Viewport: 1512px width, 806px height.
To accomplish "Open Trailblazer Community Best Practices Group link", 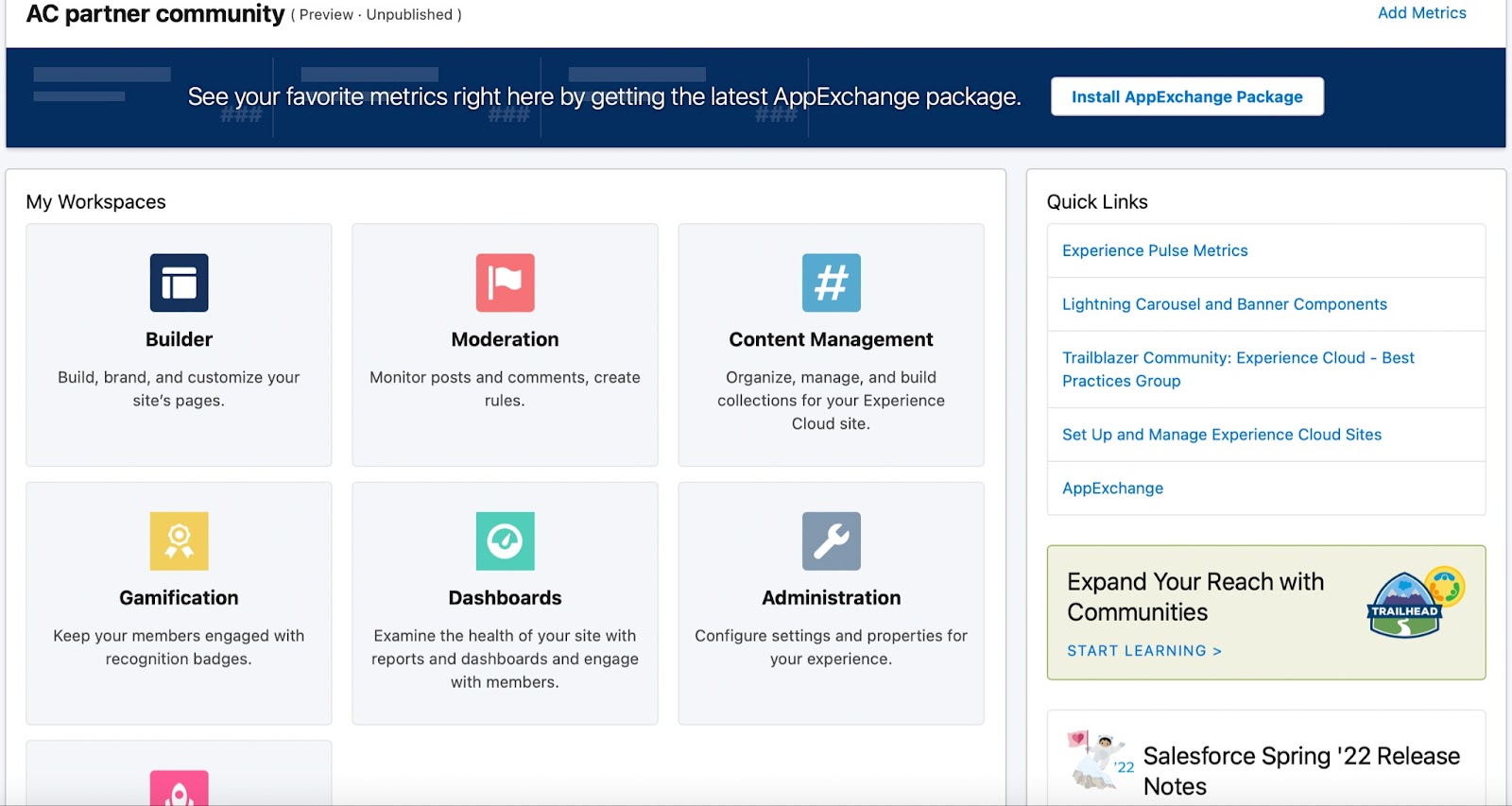I will point(1238,369).
